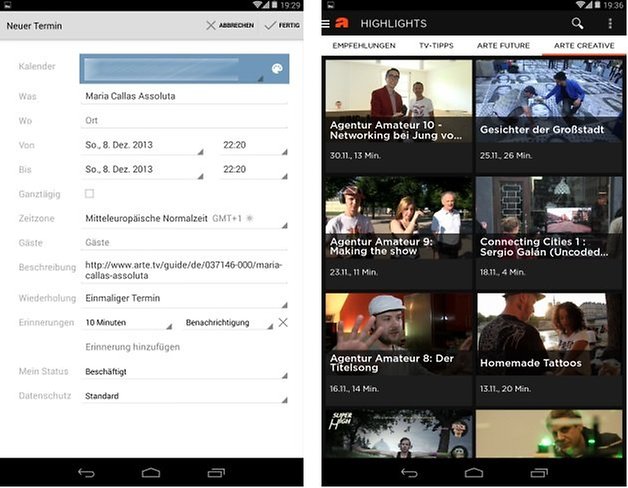
Task: Open the Bis time 22:20 picker
Action: pyautogui.click(x=254, y=170)
